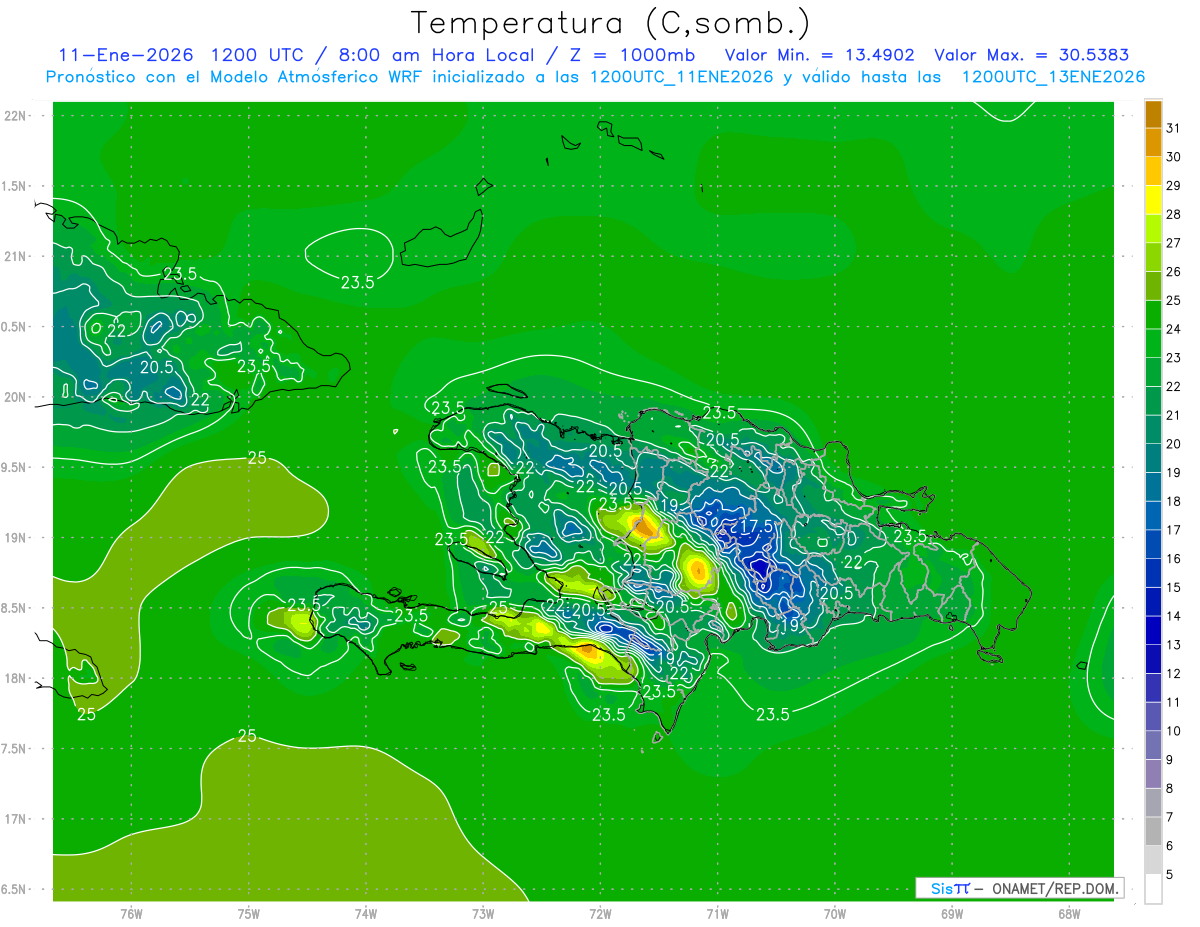Click the color bar label "16"
The width and height of the screenshot is (1200, 927).
click(1173, 559)
